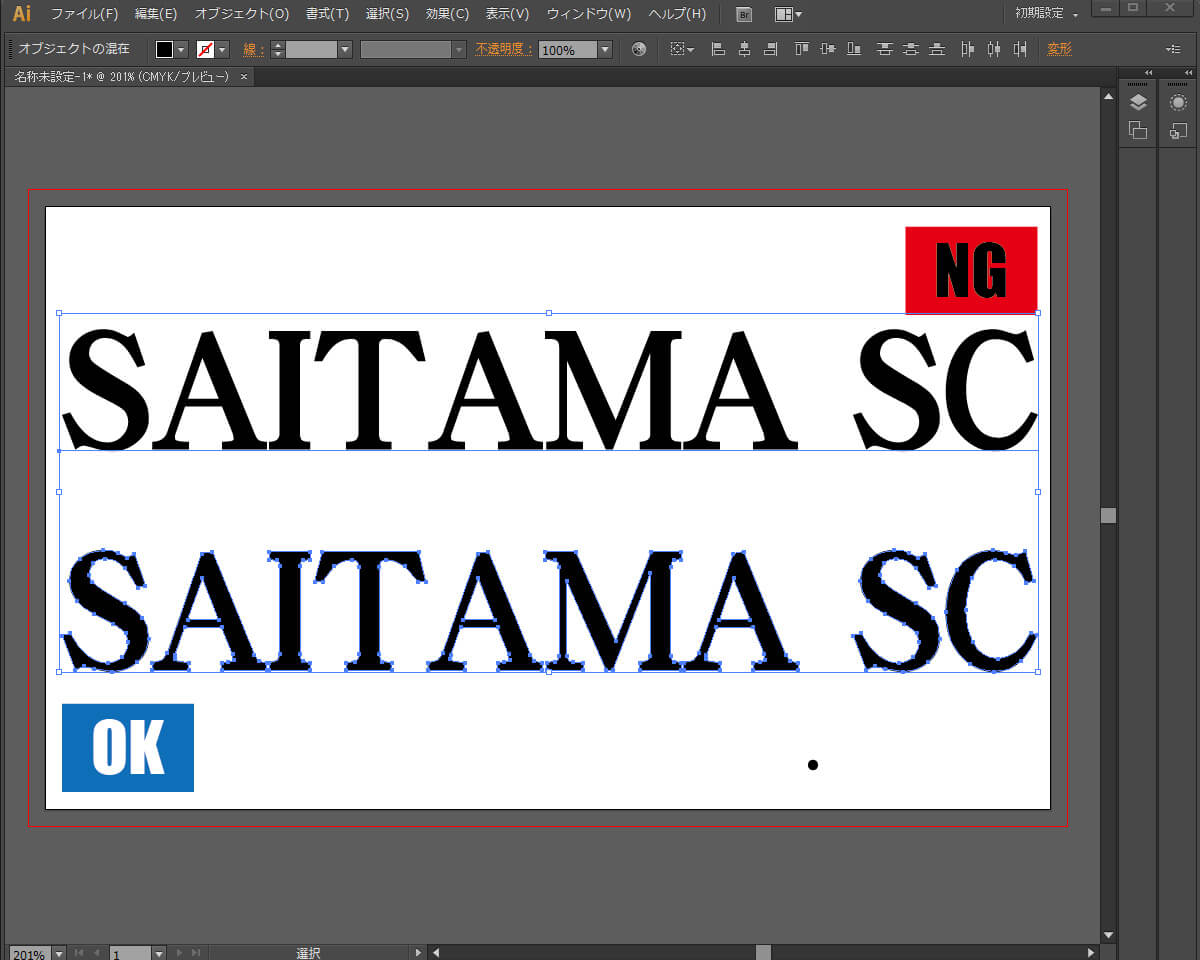Open the 編集(E) menu
Image resolution: width=1200 pixels, height=960 pixels.
pos(156,14)
